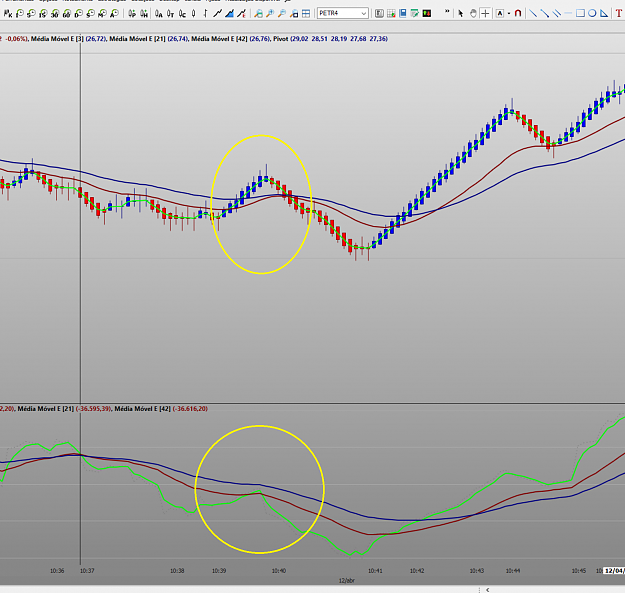Click the table grid with red mark icon
The width and height of the screenshot is (625, 593).
[x=391, y=14]
